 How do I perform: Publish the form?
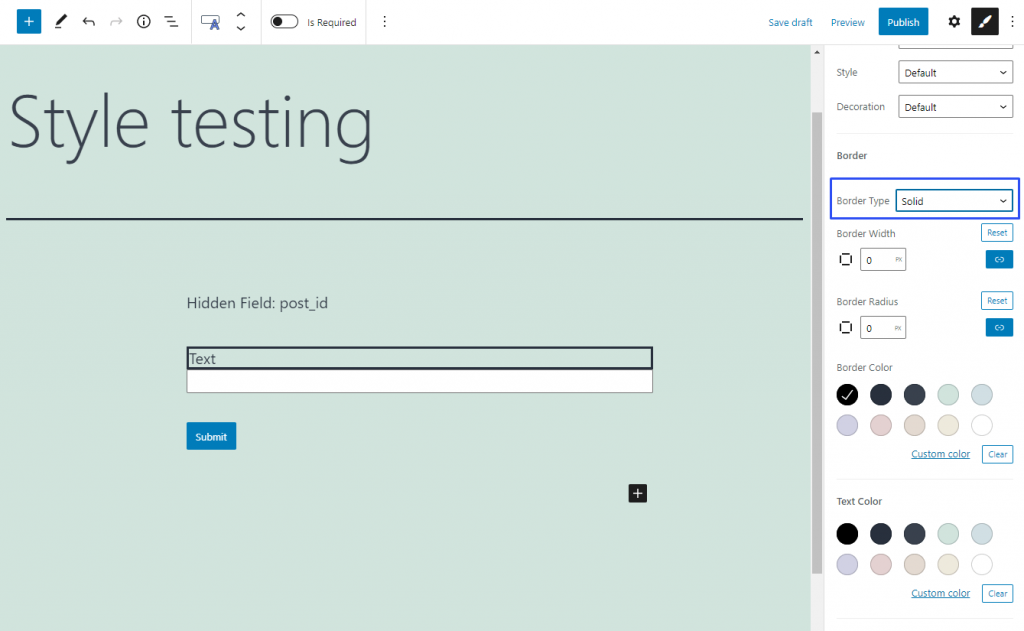(x=903, y=22)
